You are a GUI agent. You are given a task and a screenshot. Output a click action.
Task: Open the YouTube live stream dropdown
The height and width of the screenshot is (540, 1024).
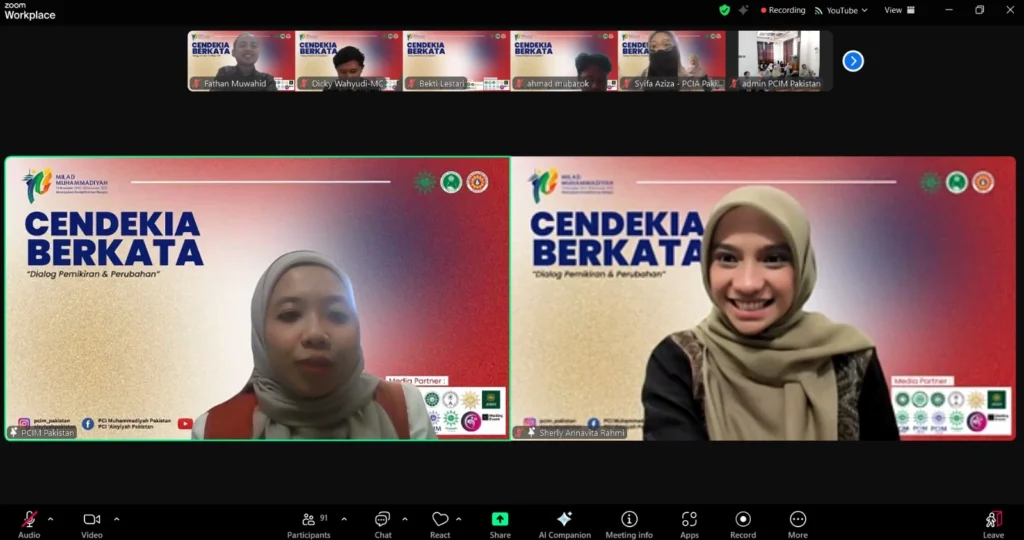(841, 10)
